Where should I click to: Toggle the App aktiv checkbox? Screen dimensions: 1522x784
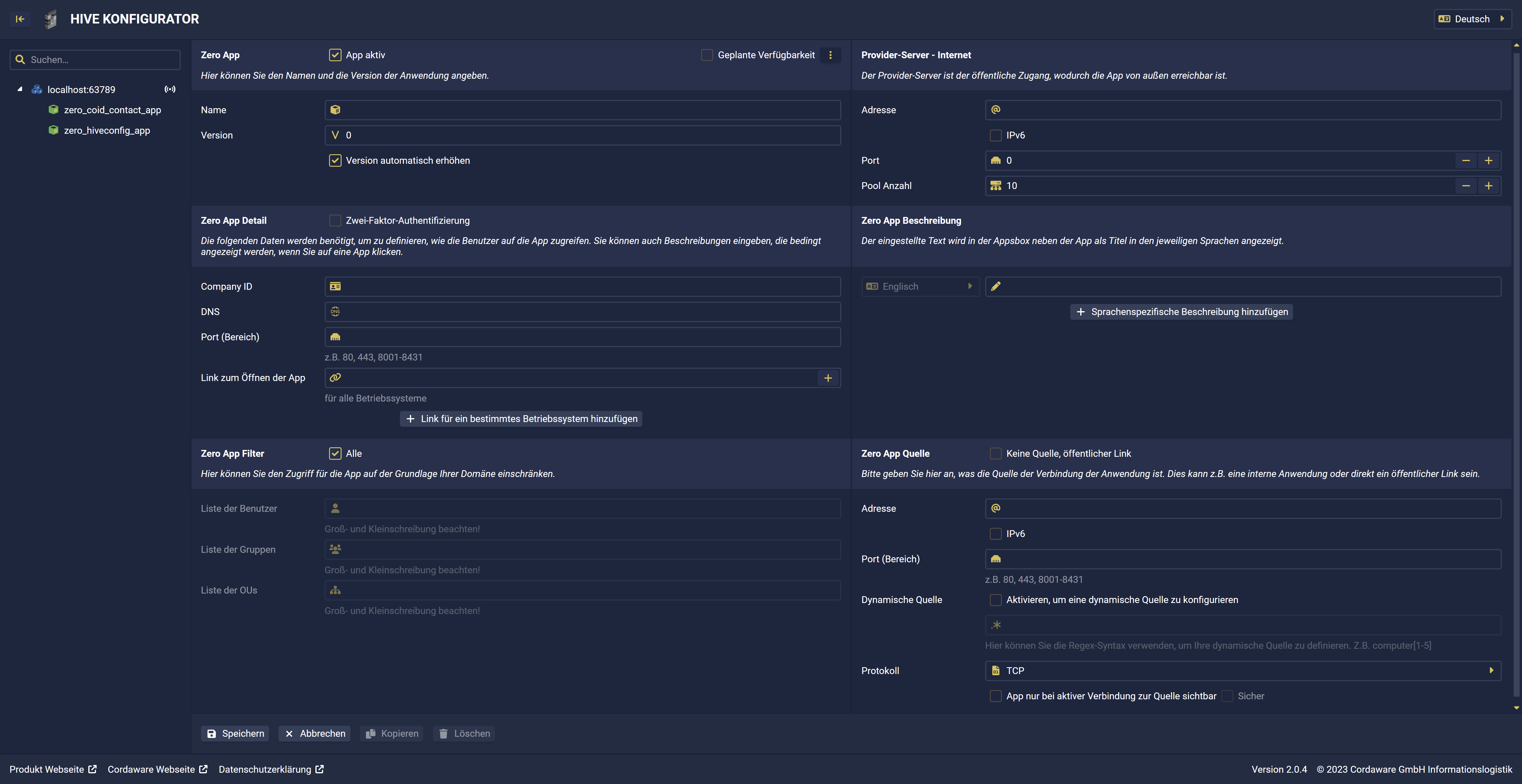[335, 55]
